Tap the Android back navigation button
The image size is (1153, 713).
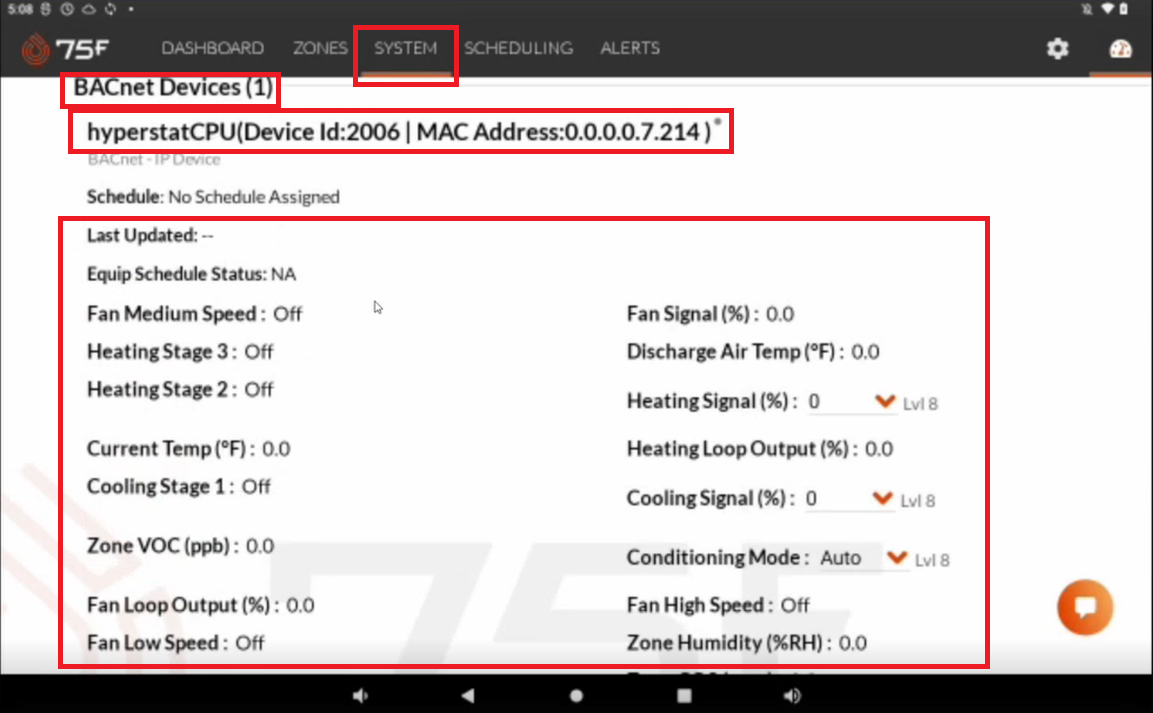[x=468, y=695]
